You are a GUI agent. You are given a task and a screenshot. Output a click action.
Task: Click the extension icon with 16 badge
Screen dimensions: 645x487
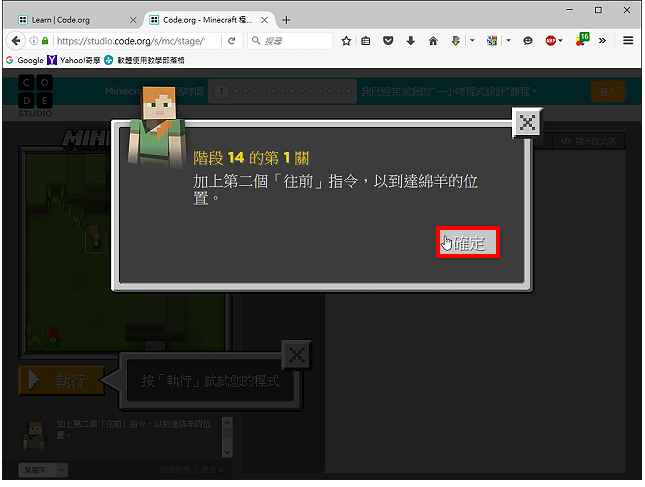(x=582, y=39)
